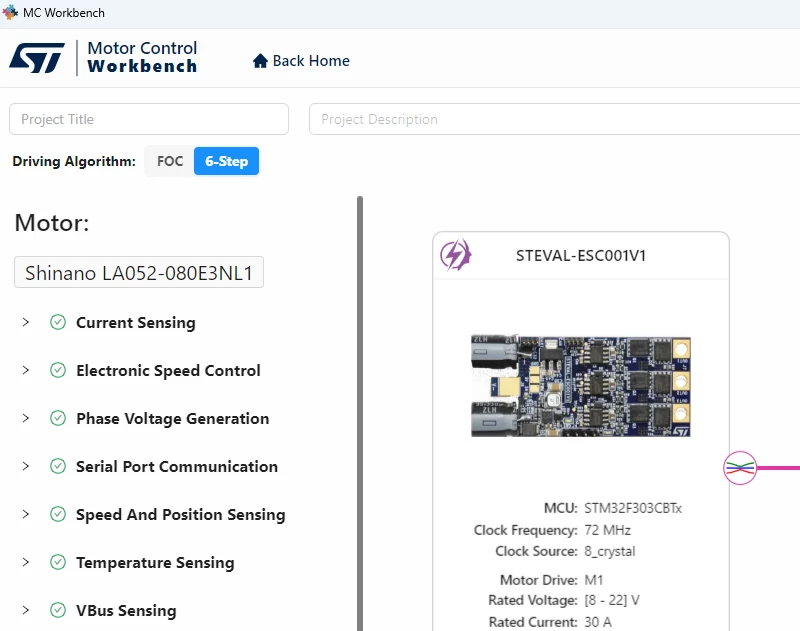Screen dimensions: 800x631
Task: Click the home icon beside Back Home
Action: [260, 61]
